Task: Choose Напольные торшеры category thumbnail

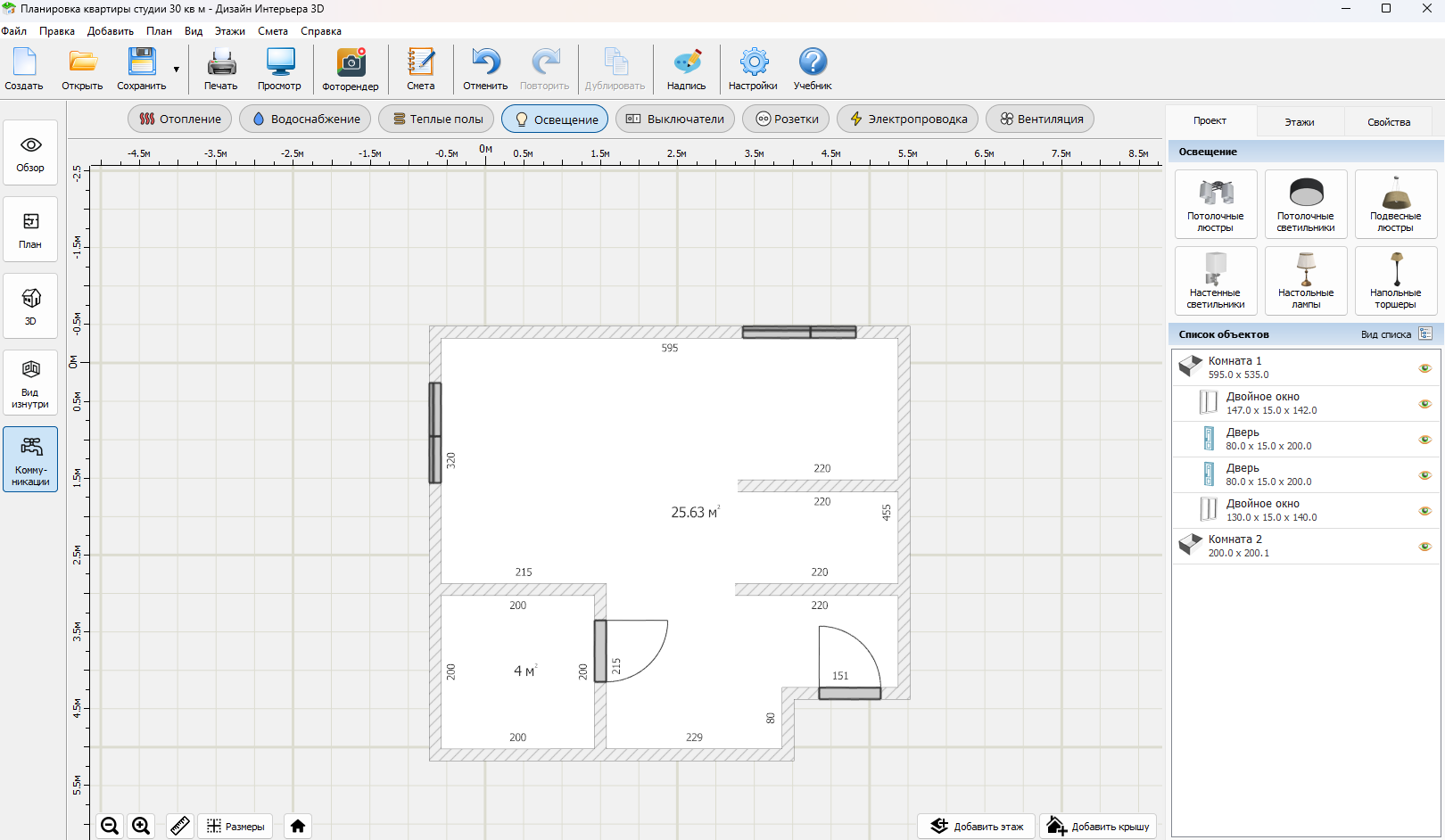Action: pyautogui.click(x=1396, y=281)
